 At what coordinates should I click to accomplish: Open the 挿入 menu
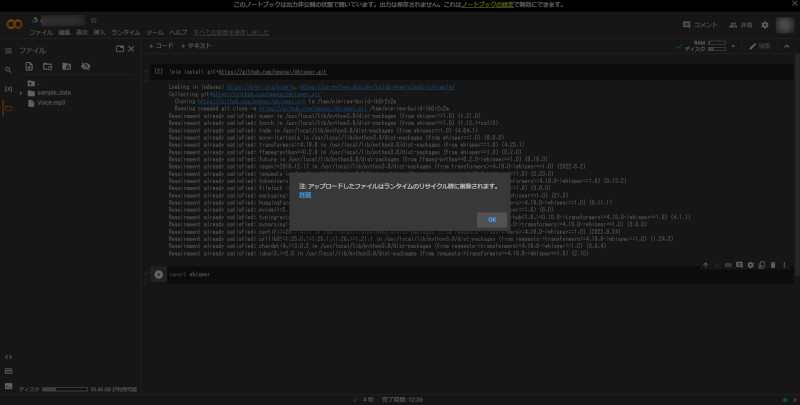click(99, 33)
